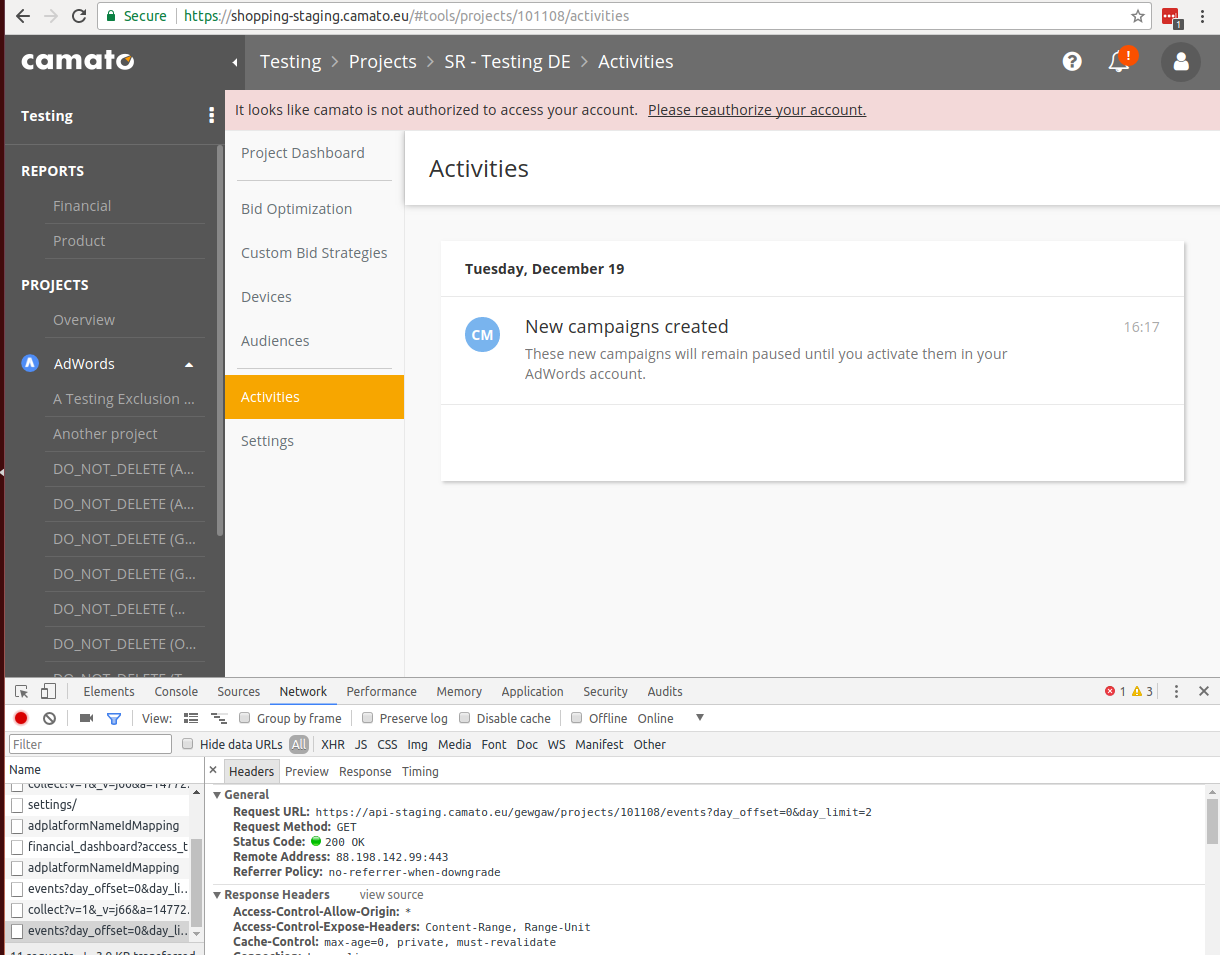
Task: Open Financial report in sidebar
Action: click(x=82, y=206)
